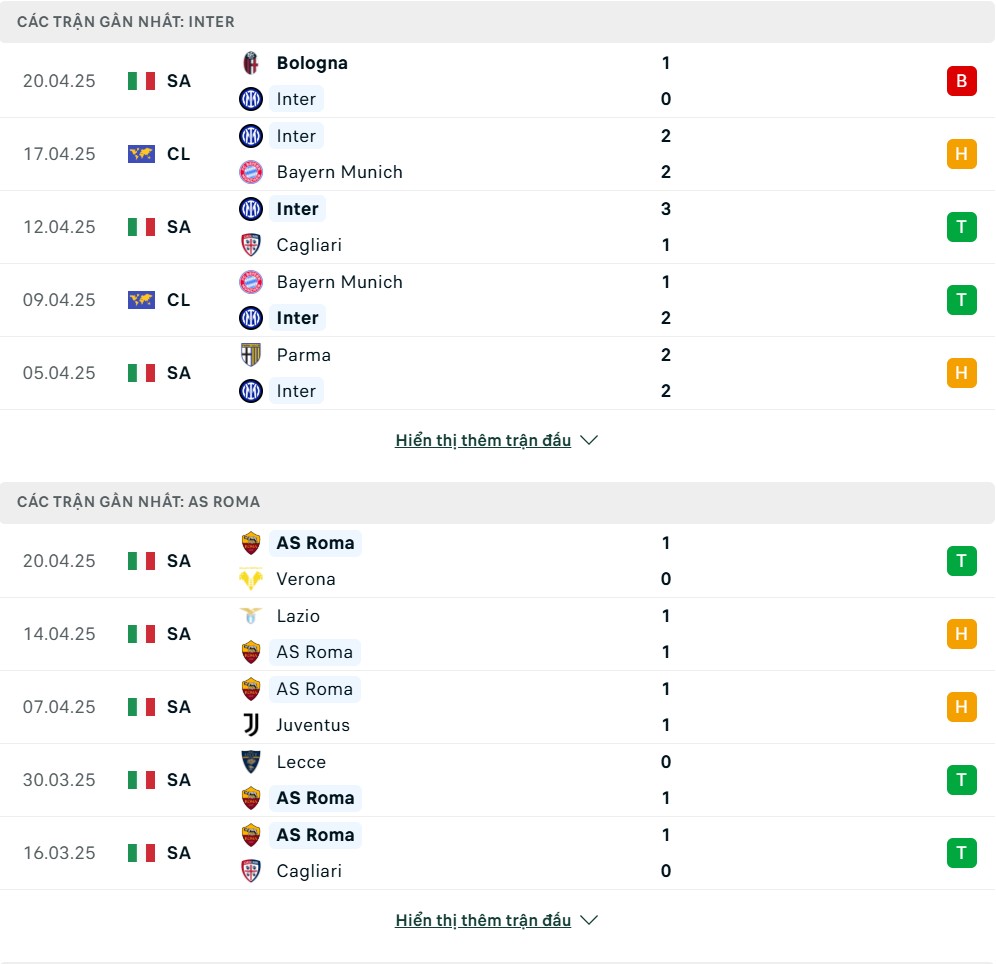
Task: Open the Lecce vs AS Roma match row
Action: [497, 780]
